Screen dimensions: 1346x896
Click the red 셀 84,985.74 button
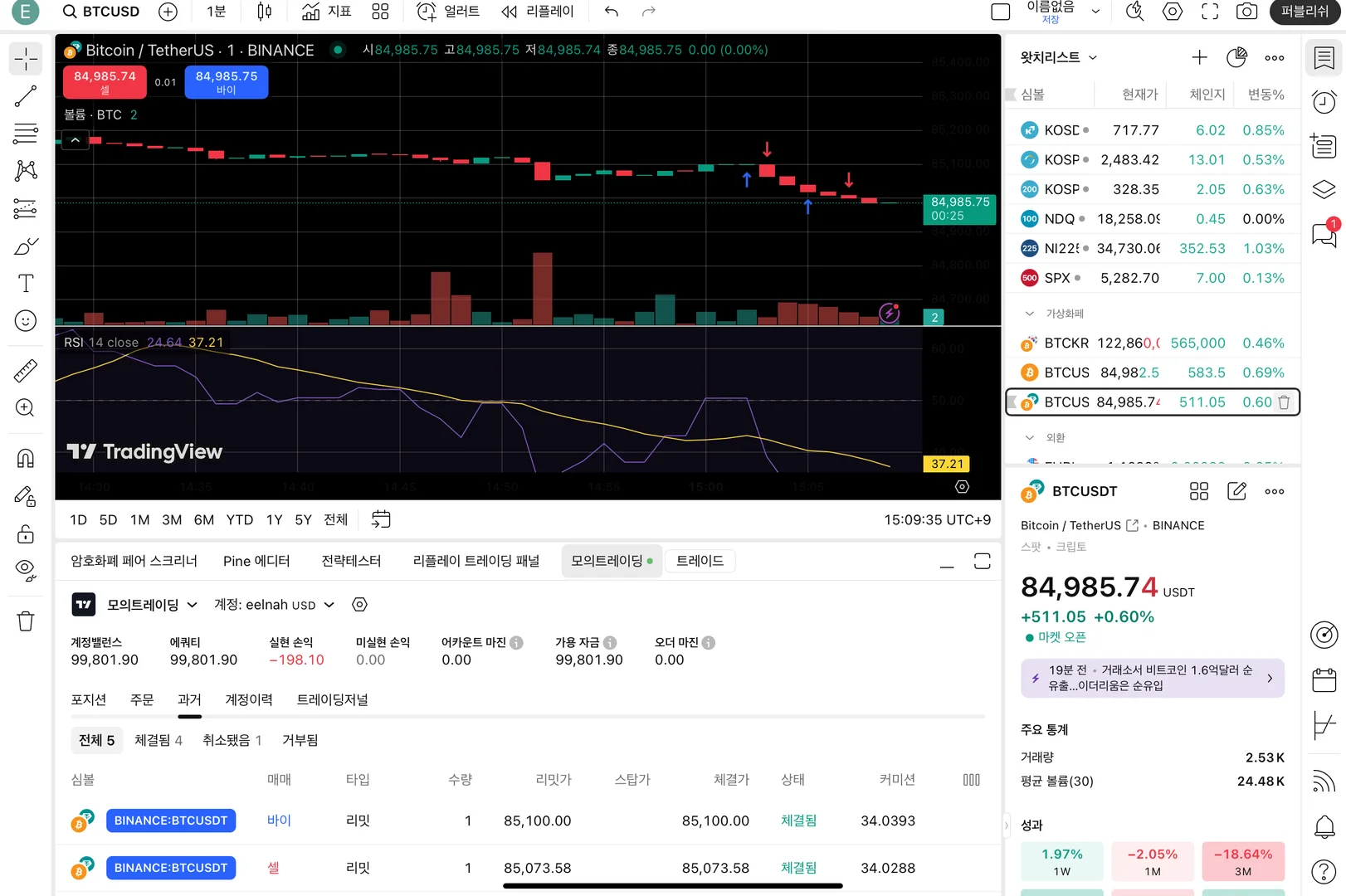pyautogui.click(x=105, y=81)
